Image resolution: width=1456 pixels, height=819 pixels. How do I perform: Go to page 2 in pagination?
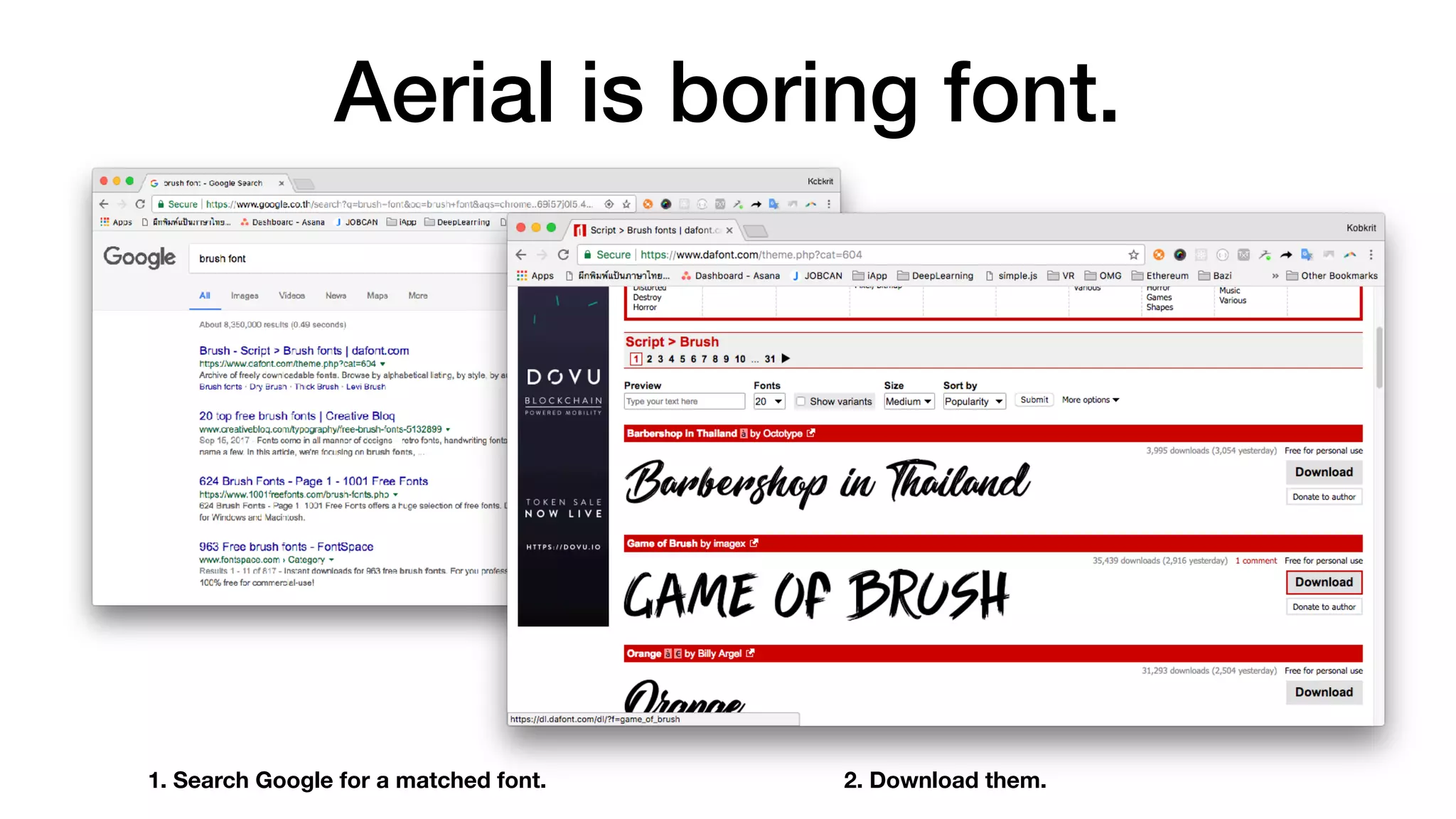tap(649, 359)
